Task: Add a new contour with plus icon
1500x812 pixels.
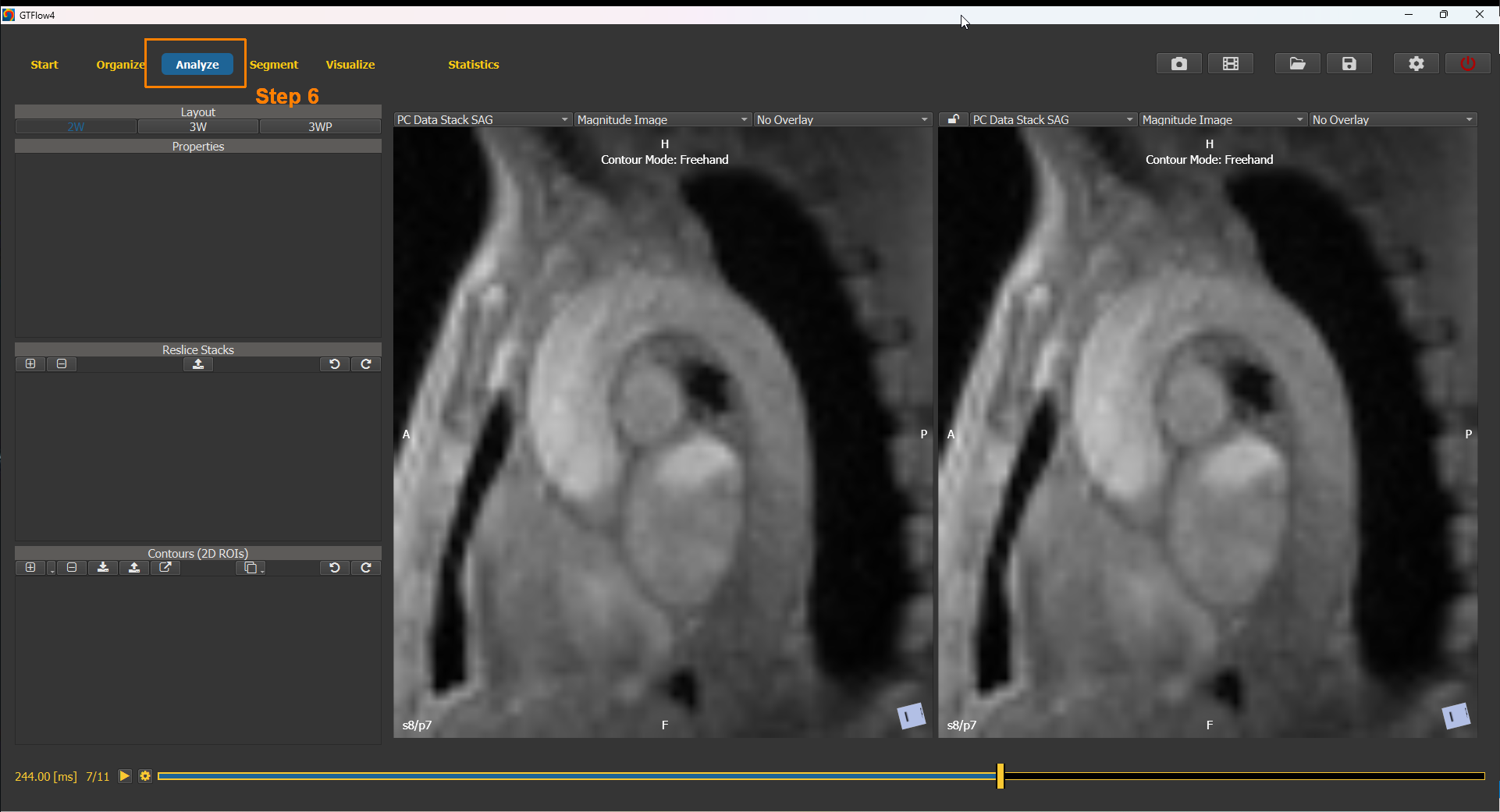Action: point(30,568)
